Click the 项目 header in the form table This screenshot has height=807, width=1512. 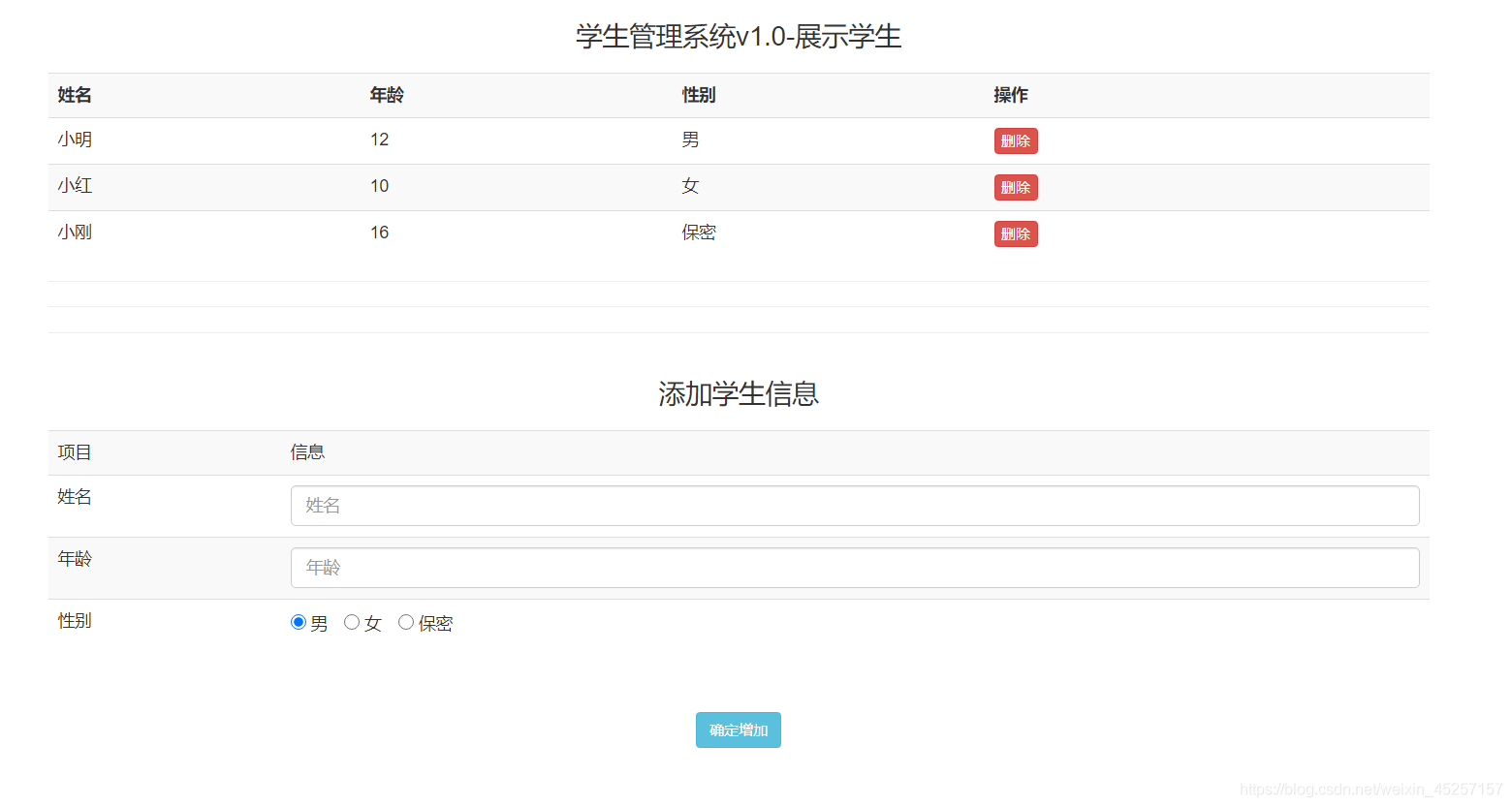click(x=75, y=452)
